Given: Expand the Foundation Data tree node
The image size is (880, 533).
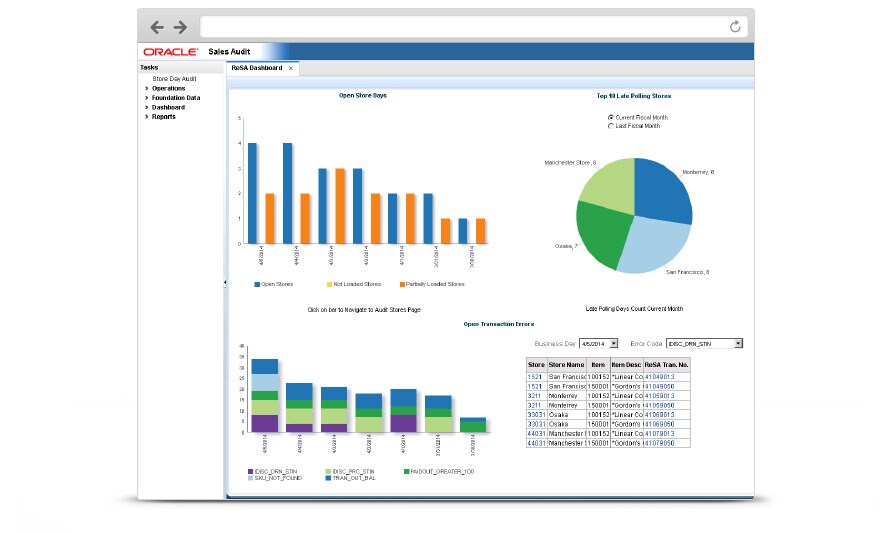Looking at the screenshot, I should click(x=146, y=98).
